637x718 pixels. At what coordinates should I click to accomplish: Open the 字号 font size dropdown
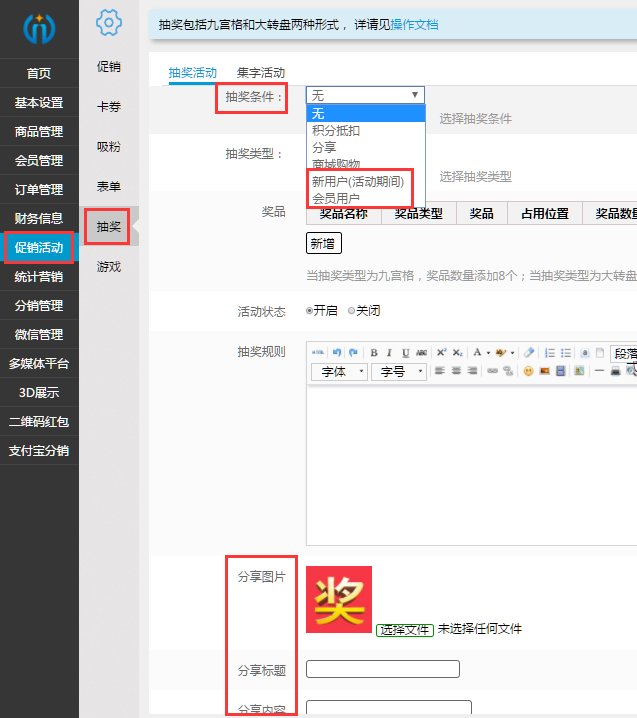399,371
